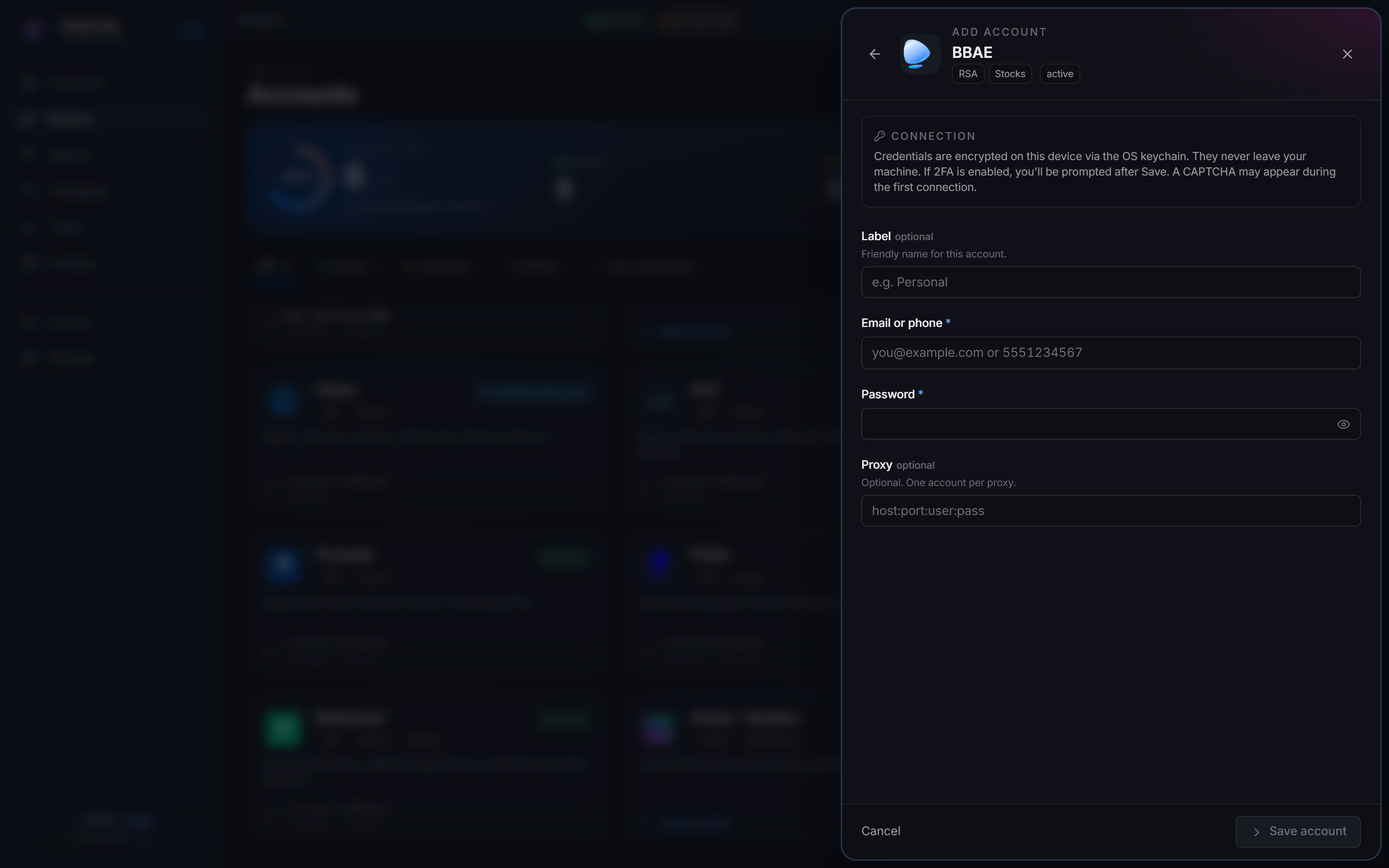The width and height of the screenshot is (1389, 868).
Task: Focus the Label input field
Action: (1111, 283)
